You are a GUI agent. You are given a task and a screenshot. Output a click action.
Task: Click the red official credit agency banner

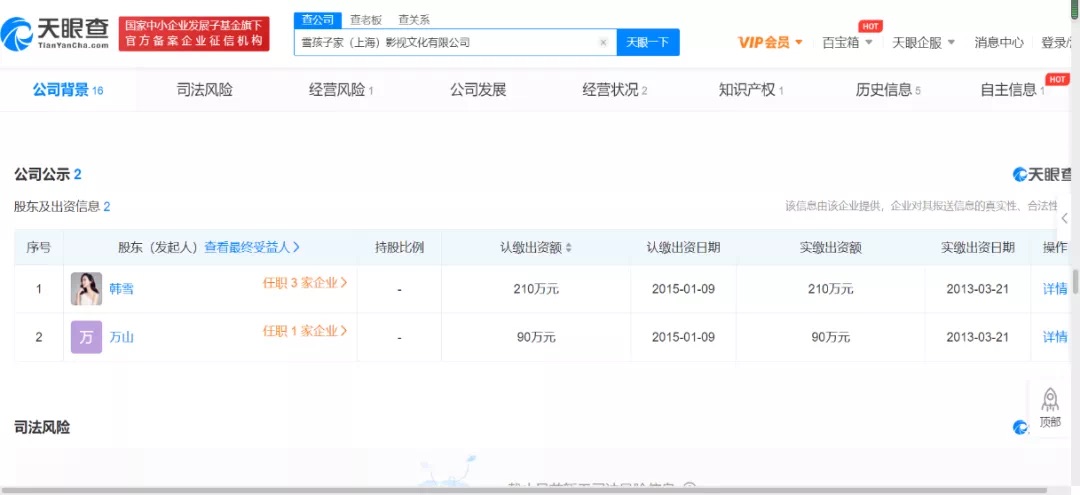[x=194, y=34]
